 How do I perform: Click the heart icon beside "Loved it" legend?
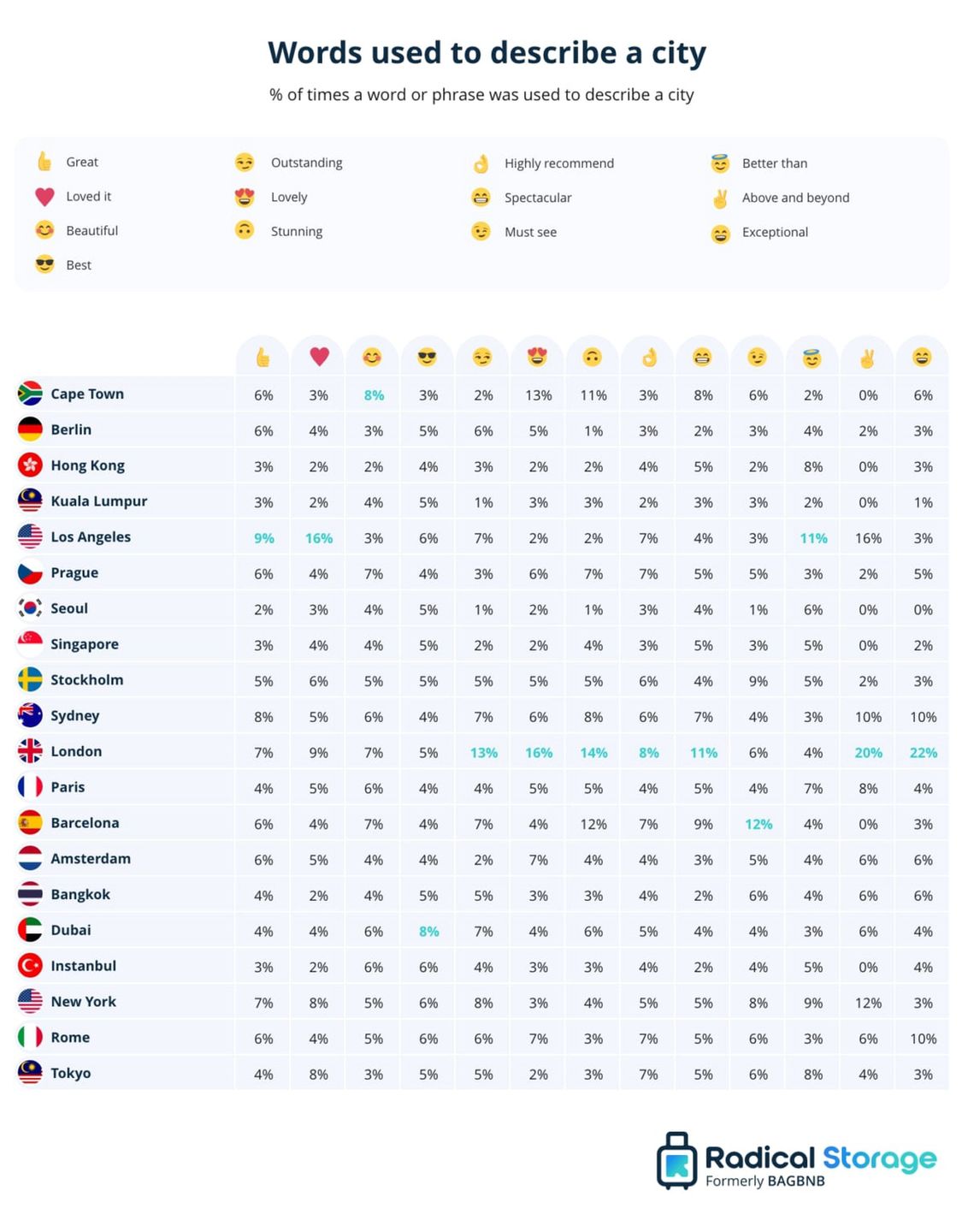coord(44,197)
